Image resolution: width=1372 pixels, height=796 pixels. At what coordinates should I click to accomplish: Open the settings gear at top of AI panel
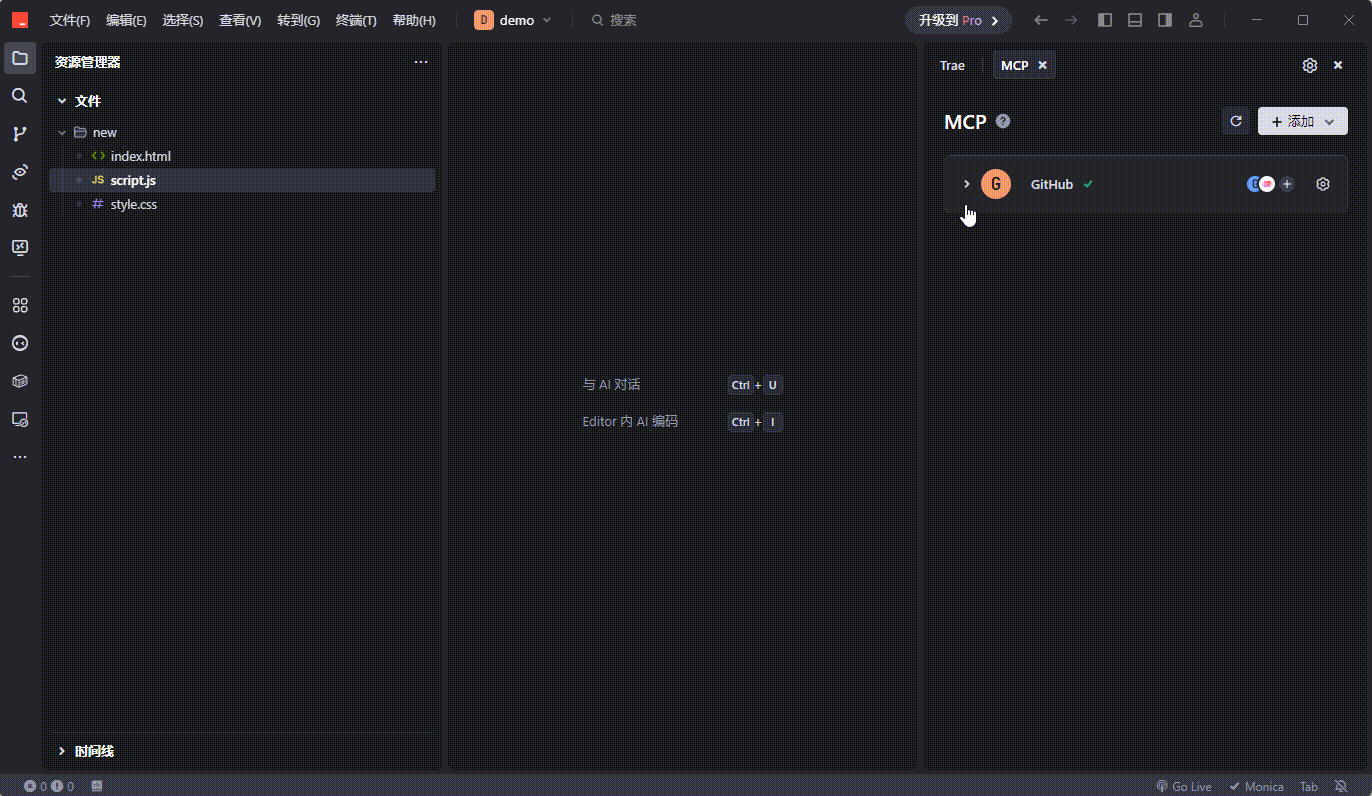click(1310, 64)
